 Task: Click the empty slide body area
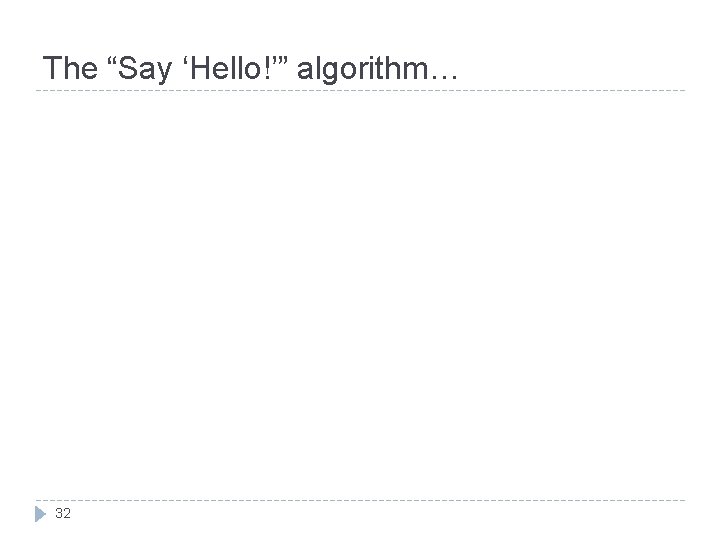(360, 294)
